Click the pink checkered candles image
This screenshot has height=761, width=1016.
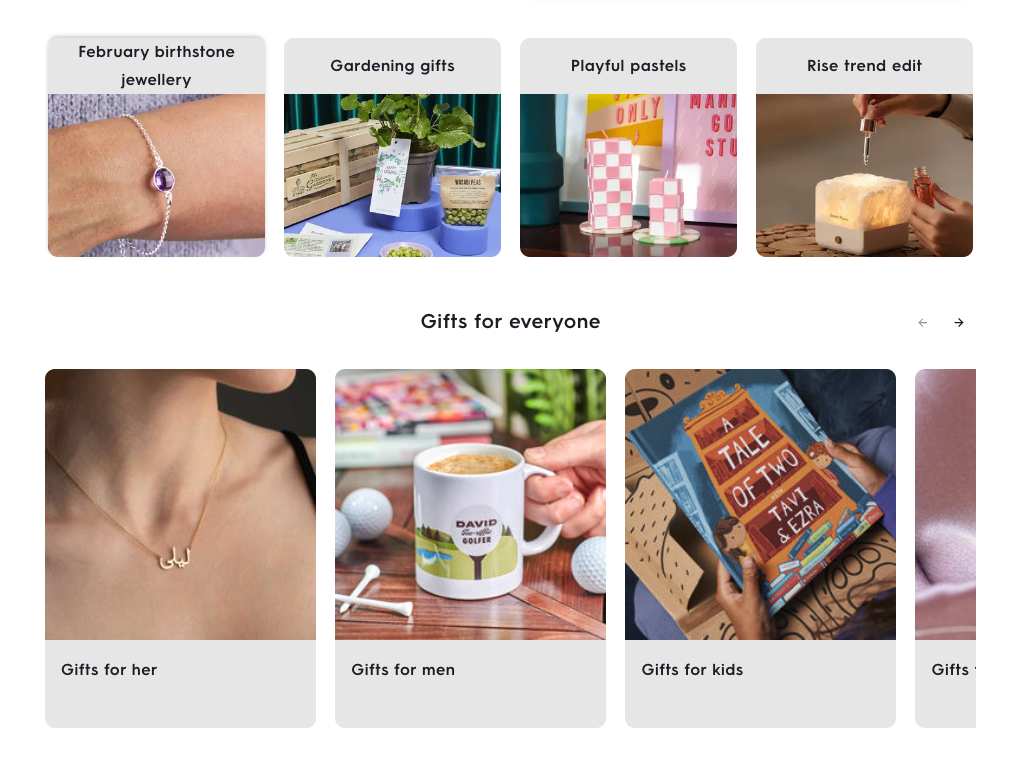point(628,175)
